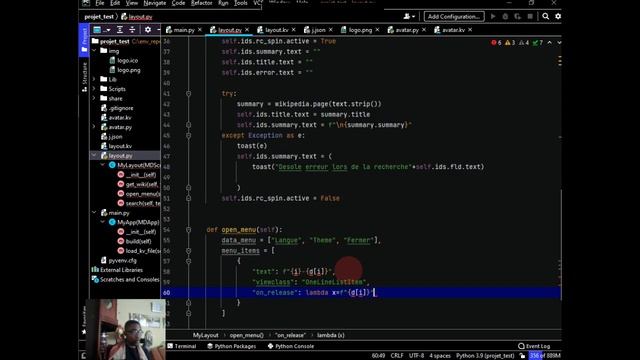Open the Python Packages tool window

point(231,346)
